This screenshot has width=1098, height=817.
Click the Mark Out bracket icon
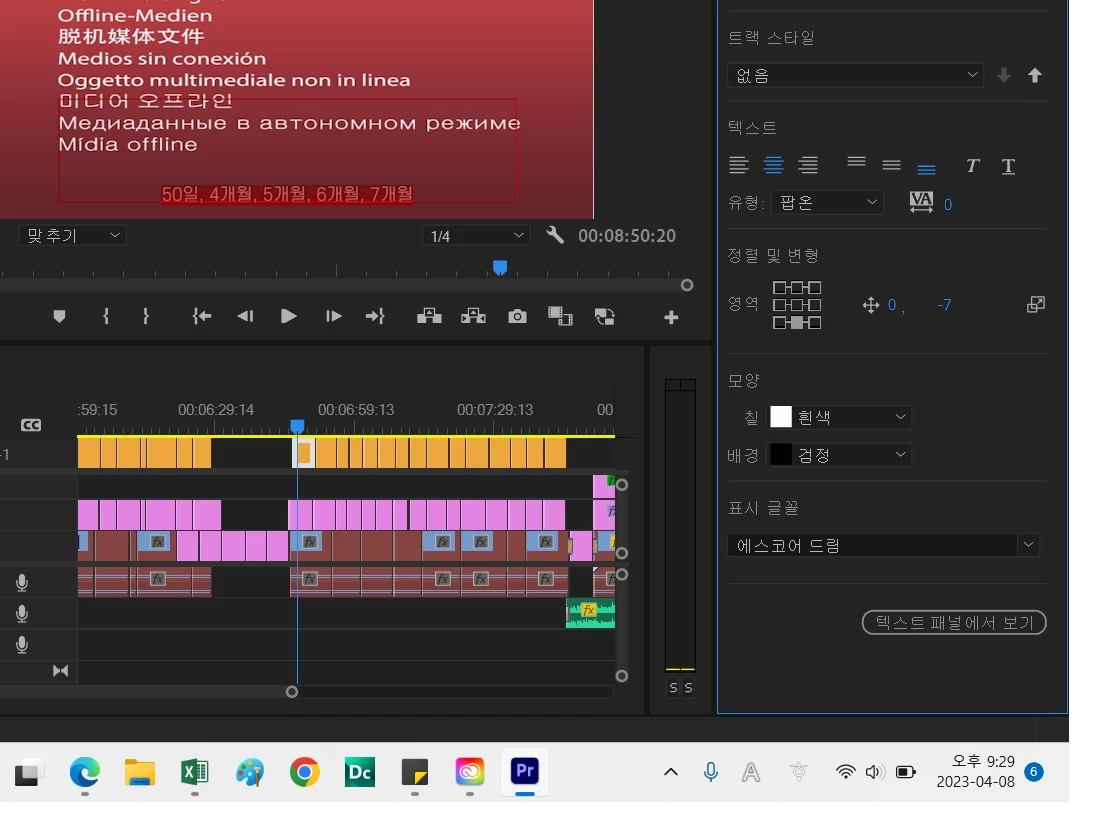146,316
